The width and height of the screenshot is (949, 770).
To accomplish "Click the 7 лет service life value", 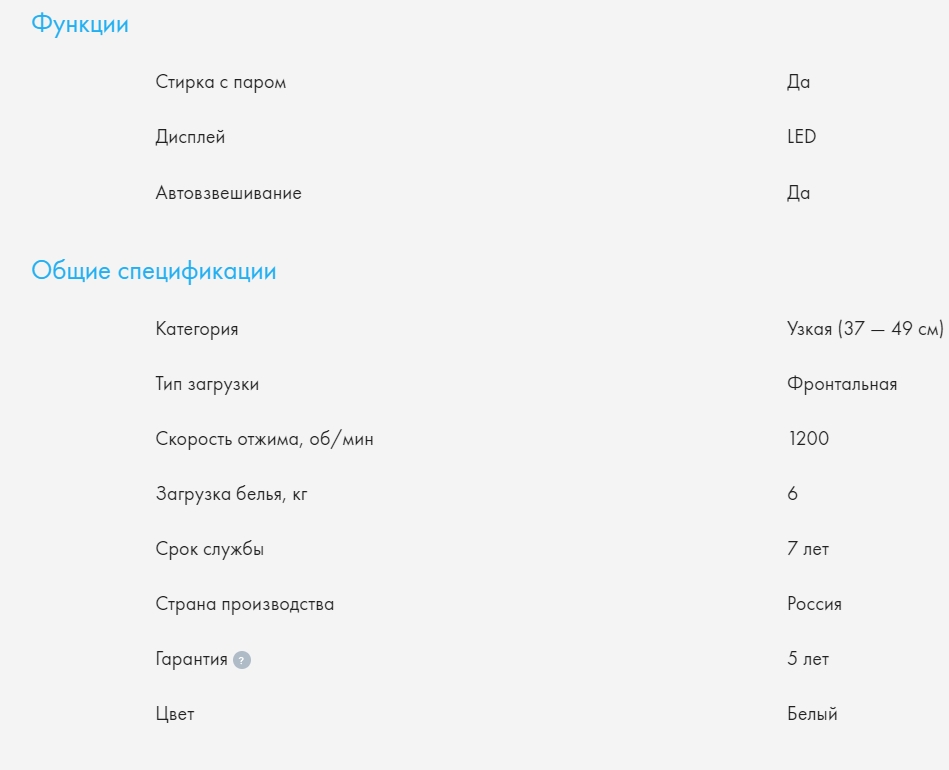I will (x=808, y=549).
